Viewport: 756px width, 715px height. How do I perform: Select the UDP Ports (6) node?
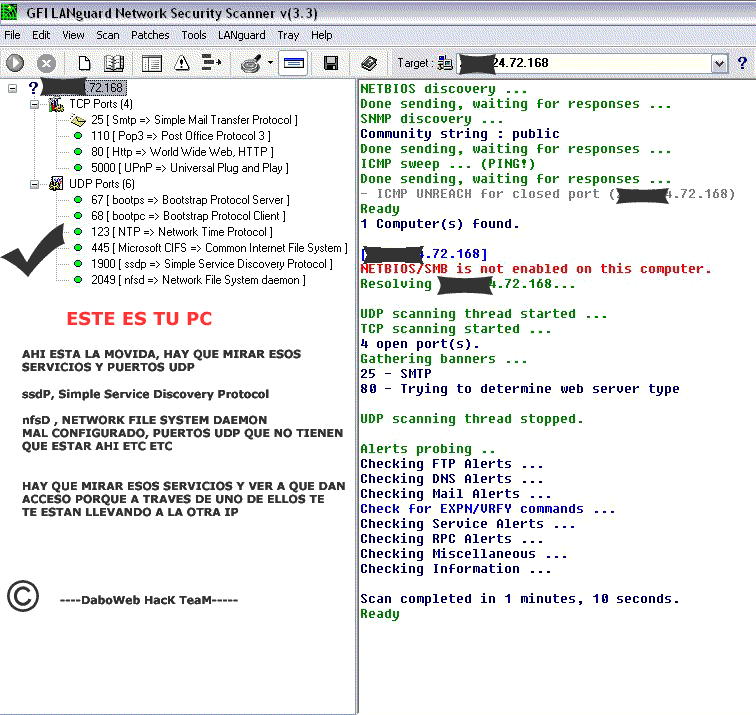point(102,184)
